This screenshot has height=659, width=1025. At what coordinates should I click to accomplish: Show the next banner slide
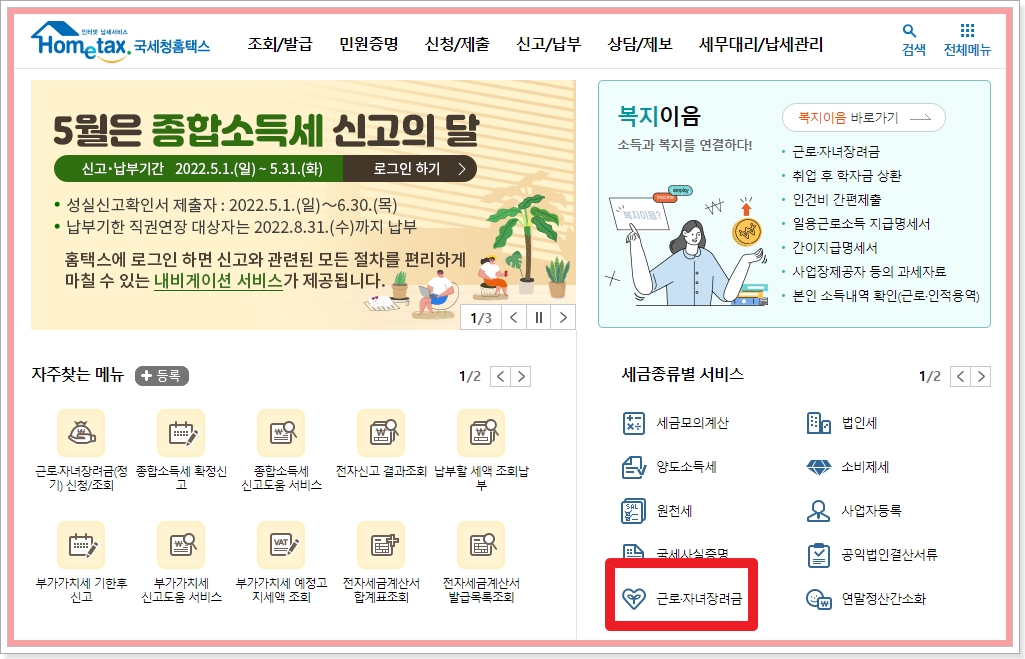[563, 318]
